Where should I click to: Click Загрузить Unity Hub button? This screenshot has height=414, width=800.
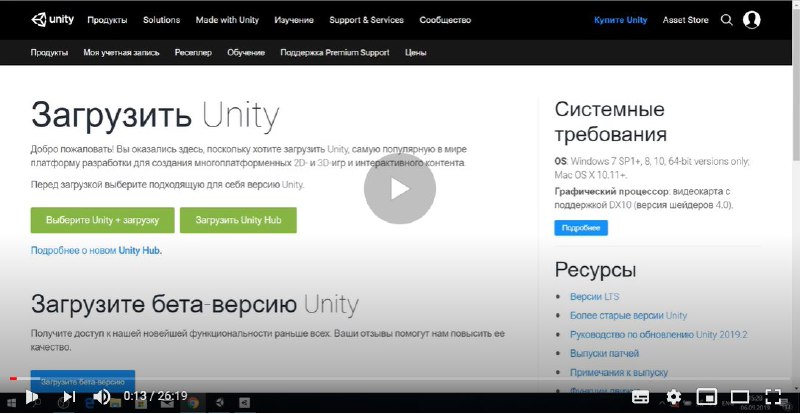pyautogui.click(x=238, y=220)
